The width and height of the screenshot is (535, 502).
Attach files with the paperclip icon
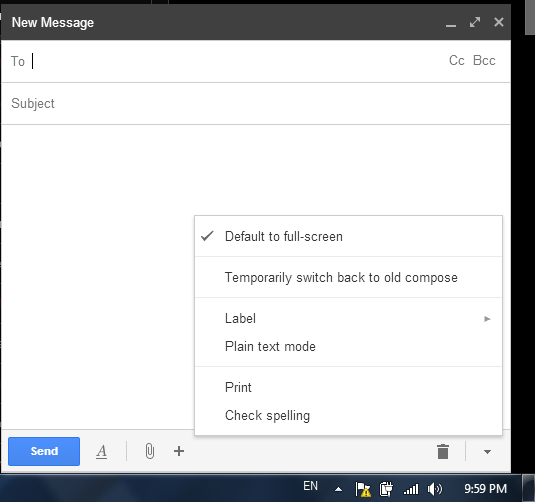(149, 451)
